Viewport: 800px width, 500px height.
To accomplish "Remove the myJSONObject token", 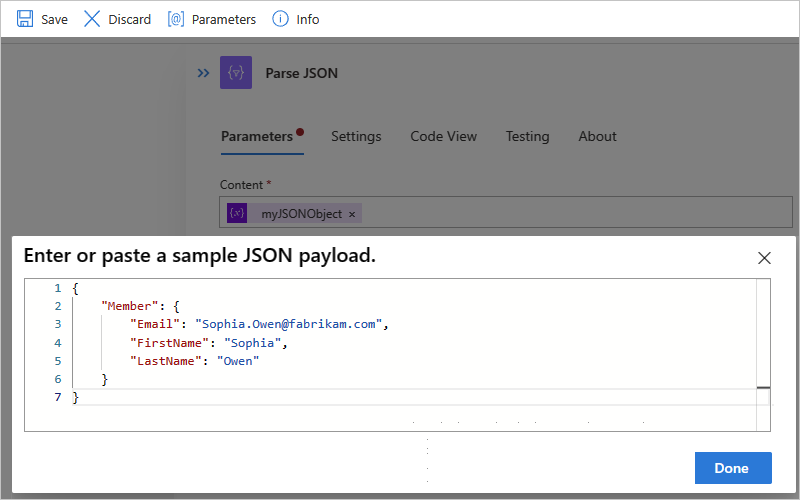I will coord(352,214).
